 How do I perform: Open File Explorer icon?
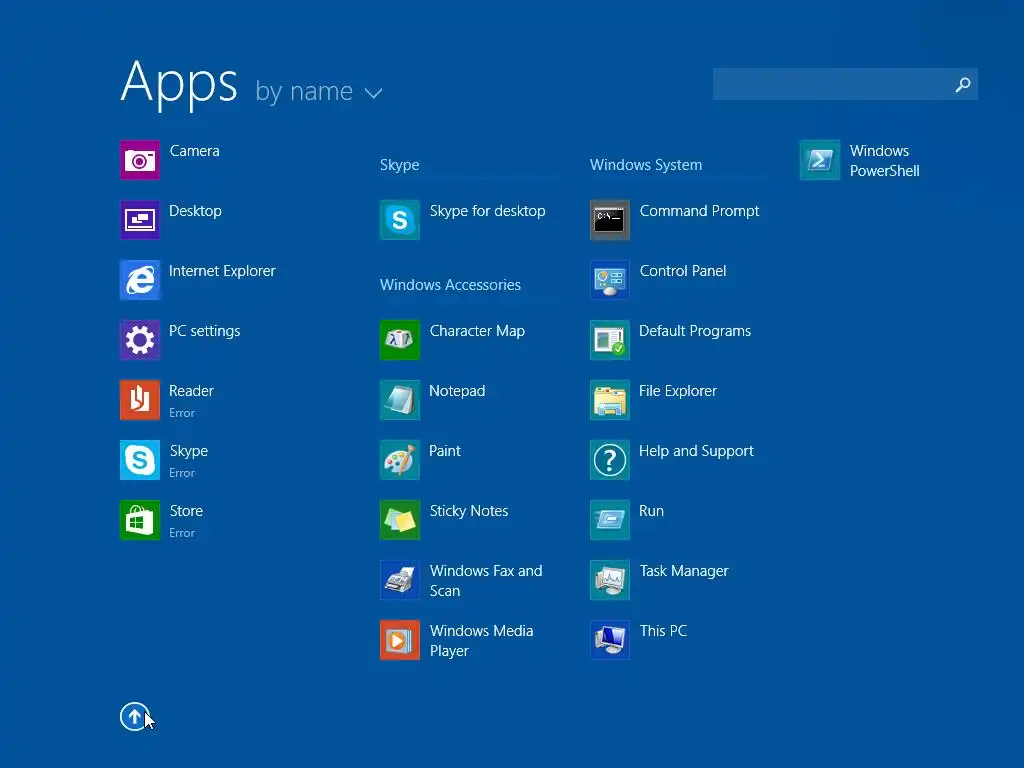click(610, 400)
